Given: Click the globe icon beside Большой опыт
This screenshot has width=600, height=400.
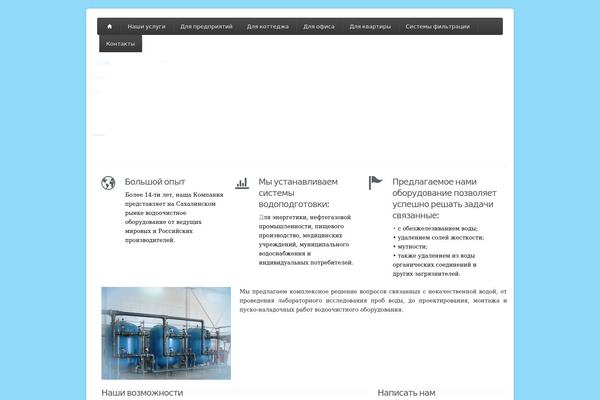Looking at the screenshot, I should click(x=108, y=183).
